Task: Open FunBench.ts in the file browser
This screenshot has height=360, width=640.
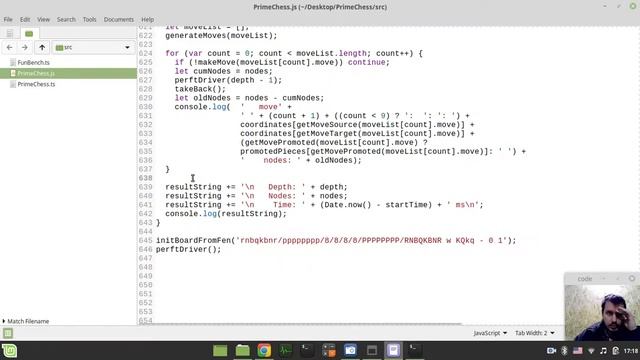Action: click(33, 62)
